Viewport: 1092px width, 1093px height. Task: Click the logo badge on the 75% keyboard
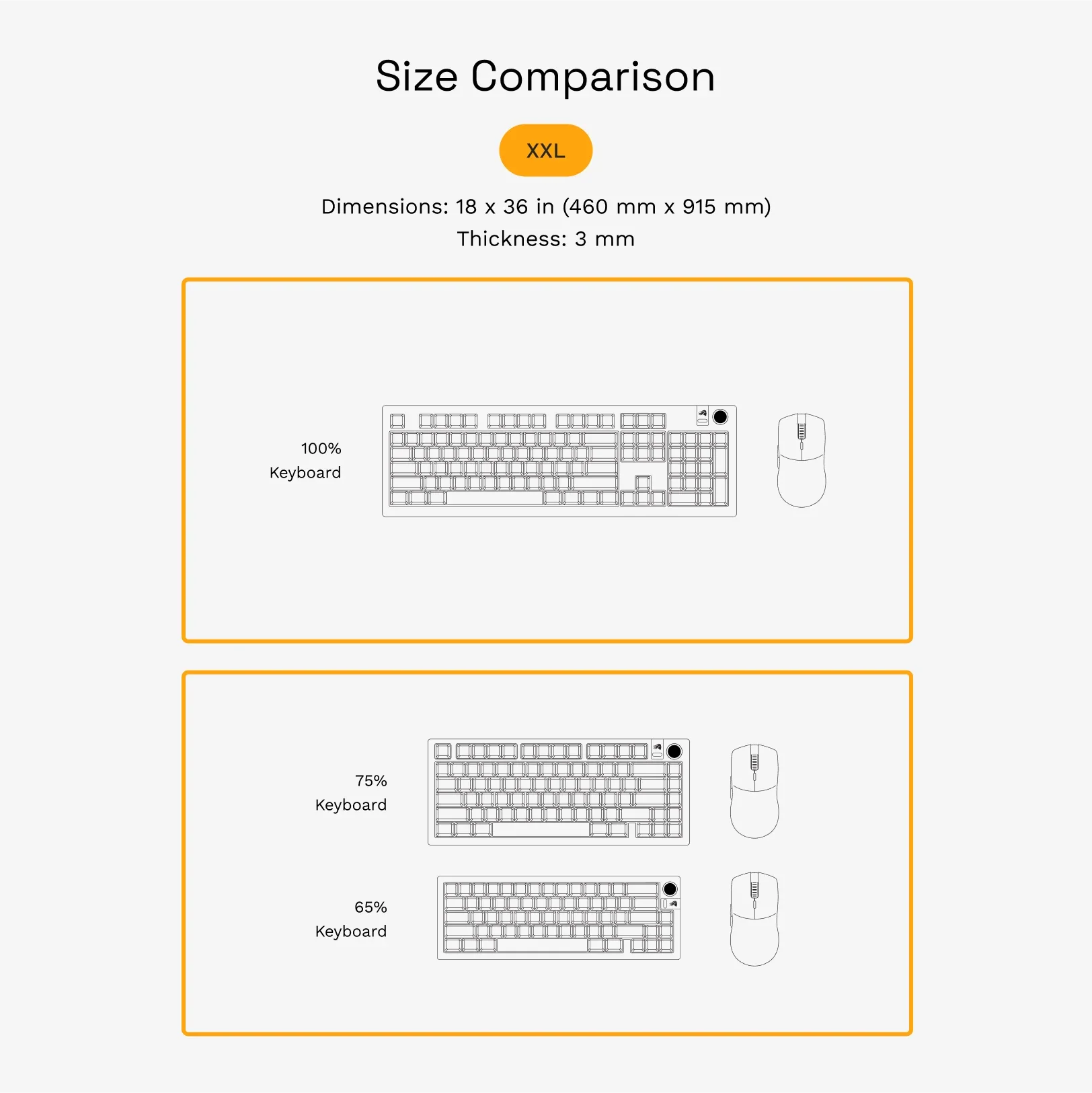tap(657, 747)
